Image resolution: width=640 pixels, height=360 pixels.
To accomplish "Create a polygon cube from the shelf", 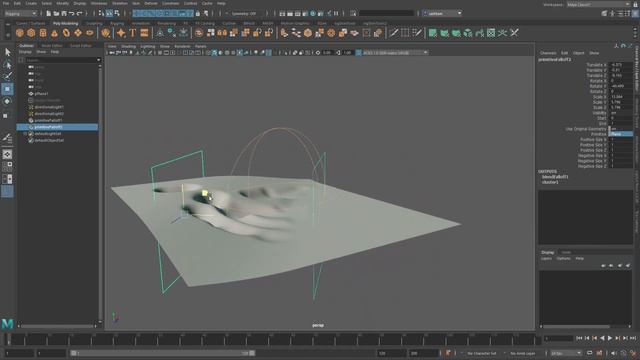I will click(31, 33).
